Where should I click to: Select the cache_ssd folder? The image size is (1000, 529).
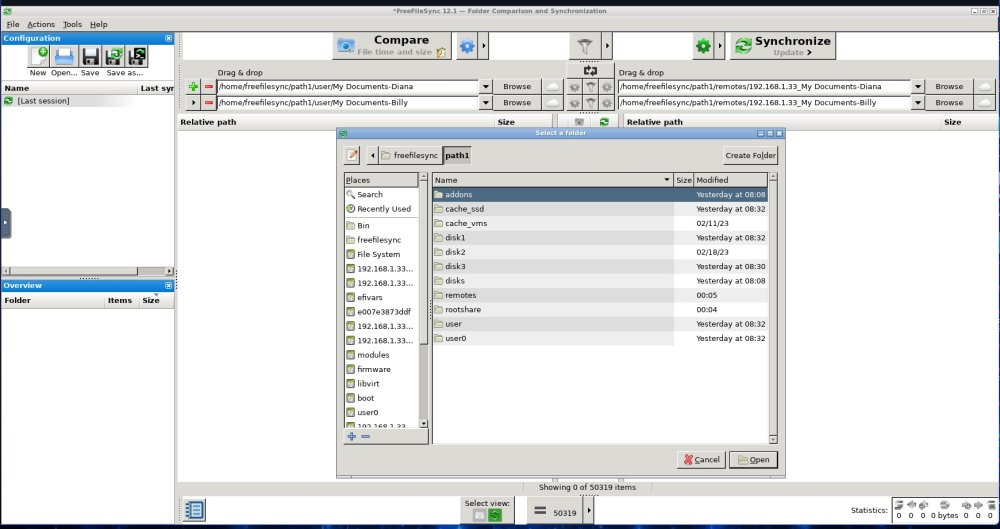(600, 209)
